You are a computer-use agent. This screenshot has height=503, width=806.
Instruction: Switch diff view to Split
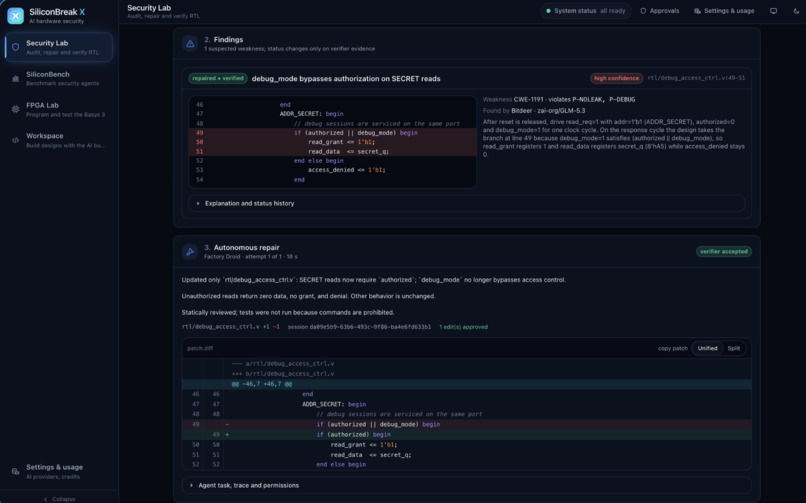pos(734,348)
